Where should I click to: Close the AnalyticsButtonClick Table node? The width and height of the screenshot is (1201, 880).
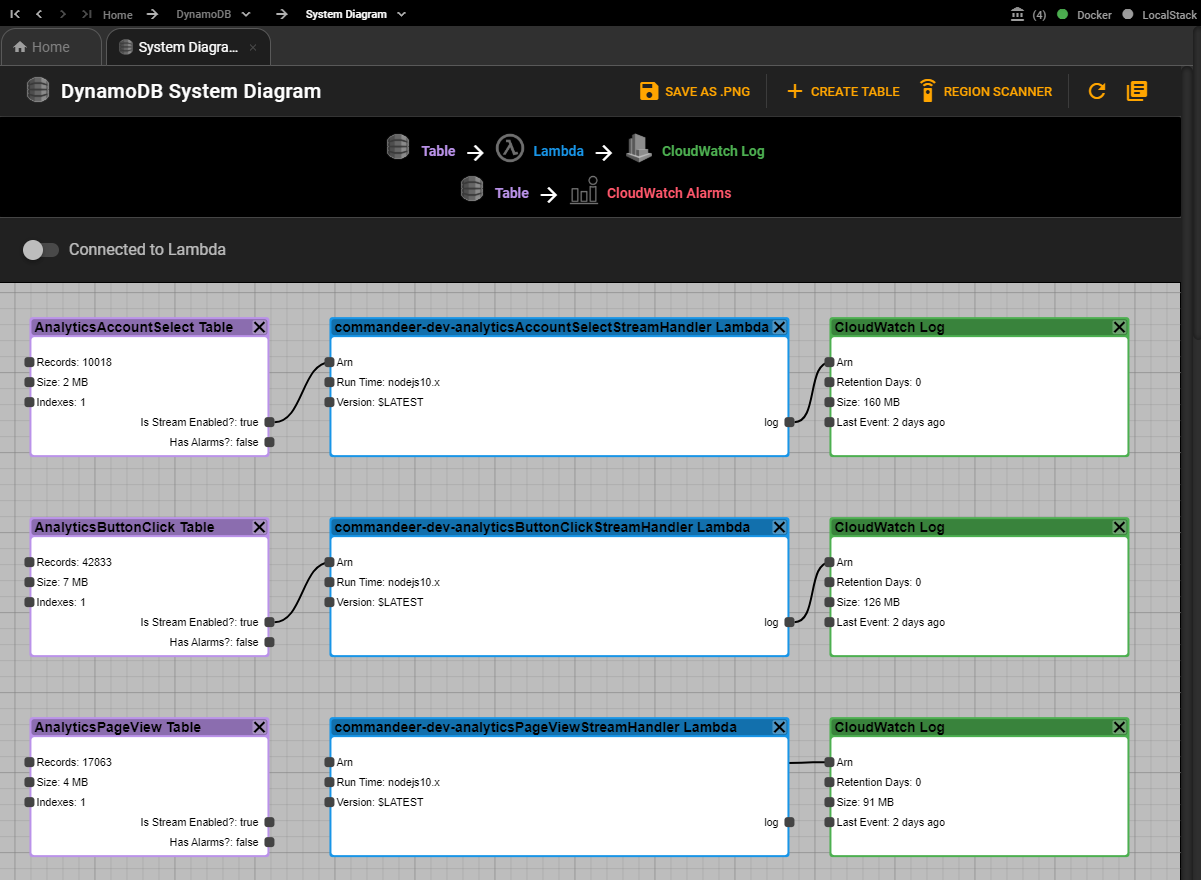click(259, 527)
